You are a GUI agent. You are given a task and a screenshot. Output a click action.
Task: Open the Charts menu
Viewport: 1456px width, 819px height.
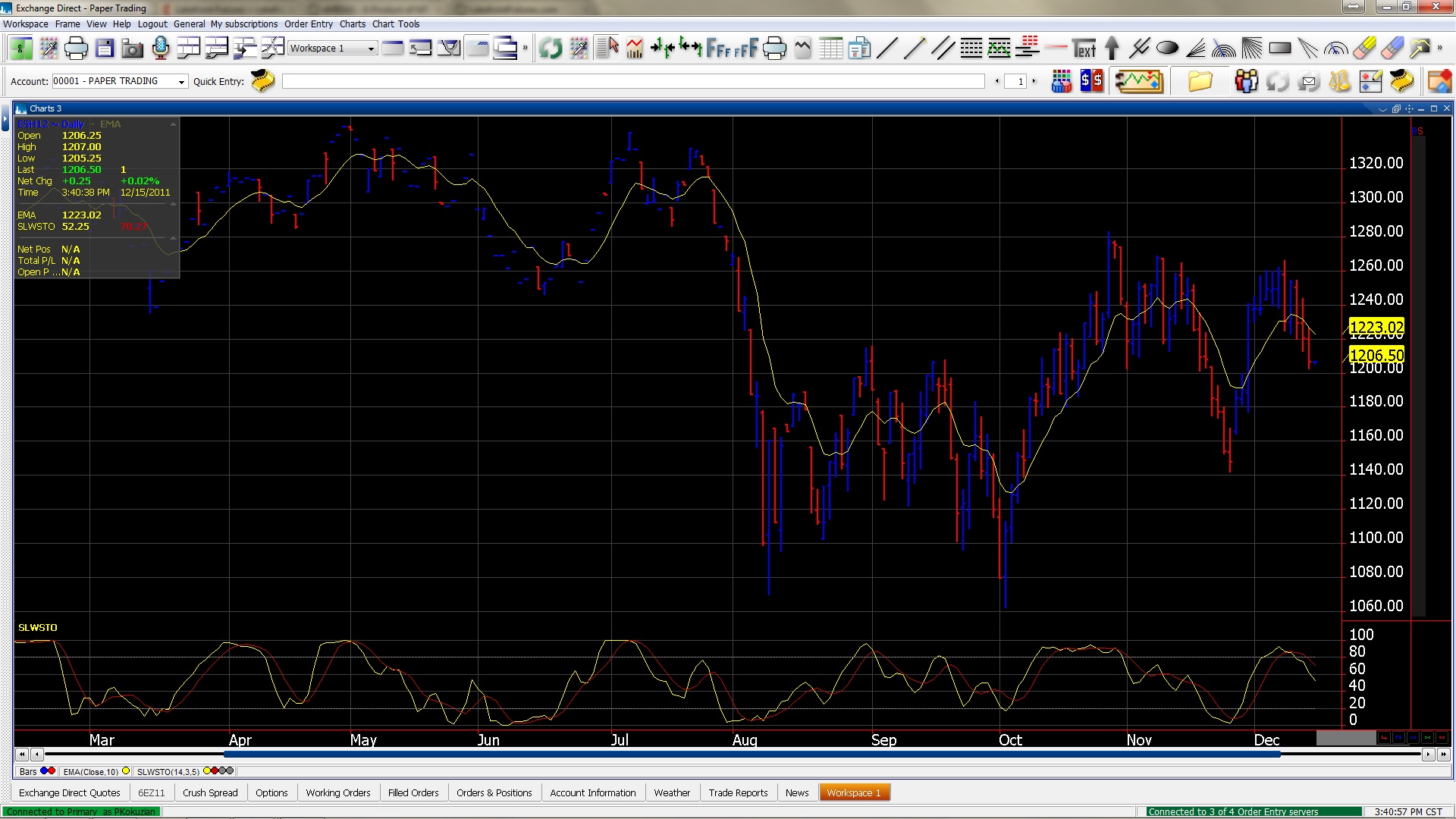click(353, 24)
